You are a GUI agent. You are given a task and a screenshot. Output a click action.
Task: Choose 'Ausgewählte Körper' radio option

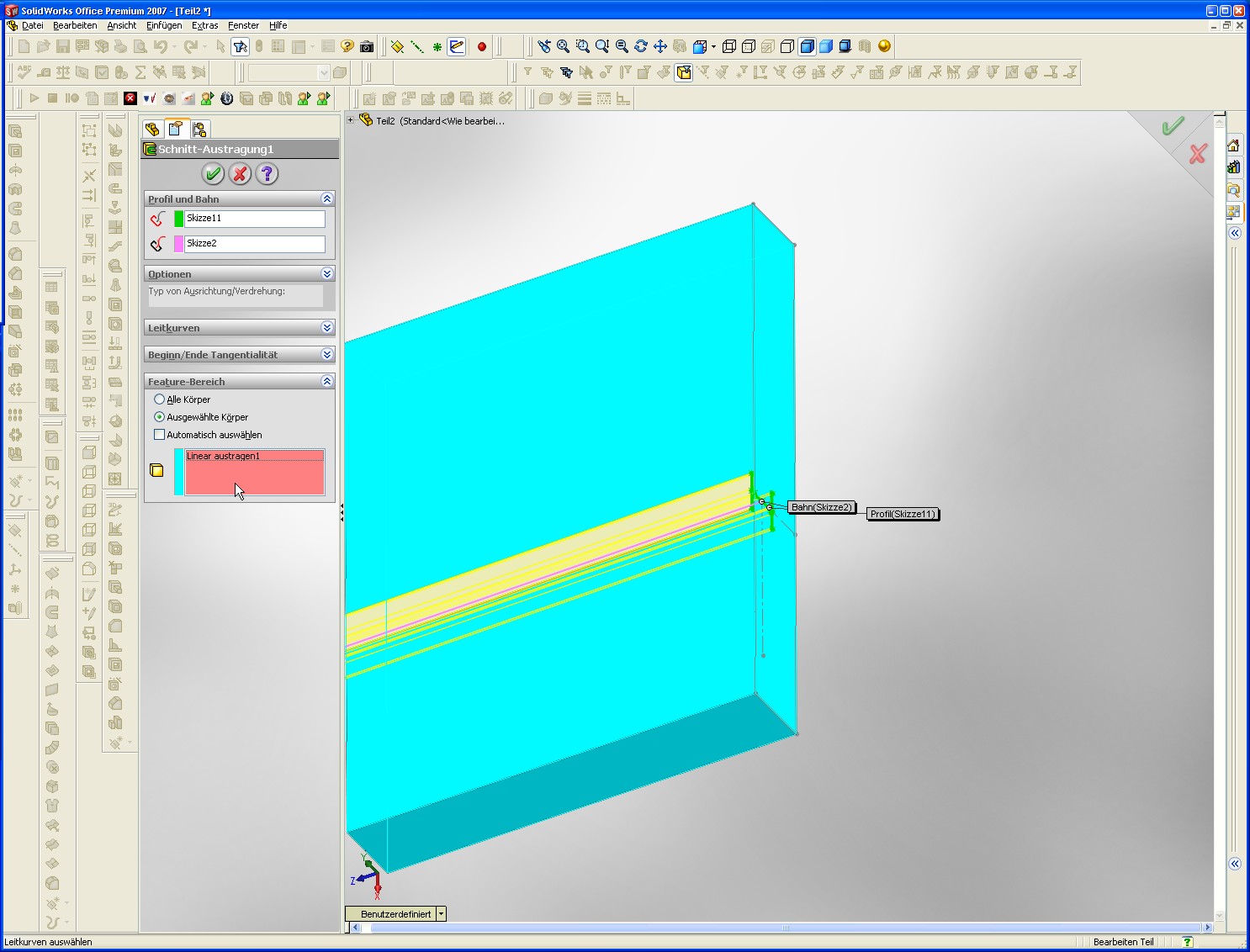pos(159,417)
